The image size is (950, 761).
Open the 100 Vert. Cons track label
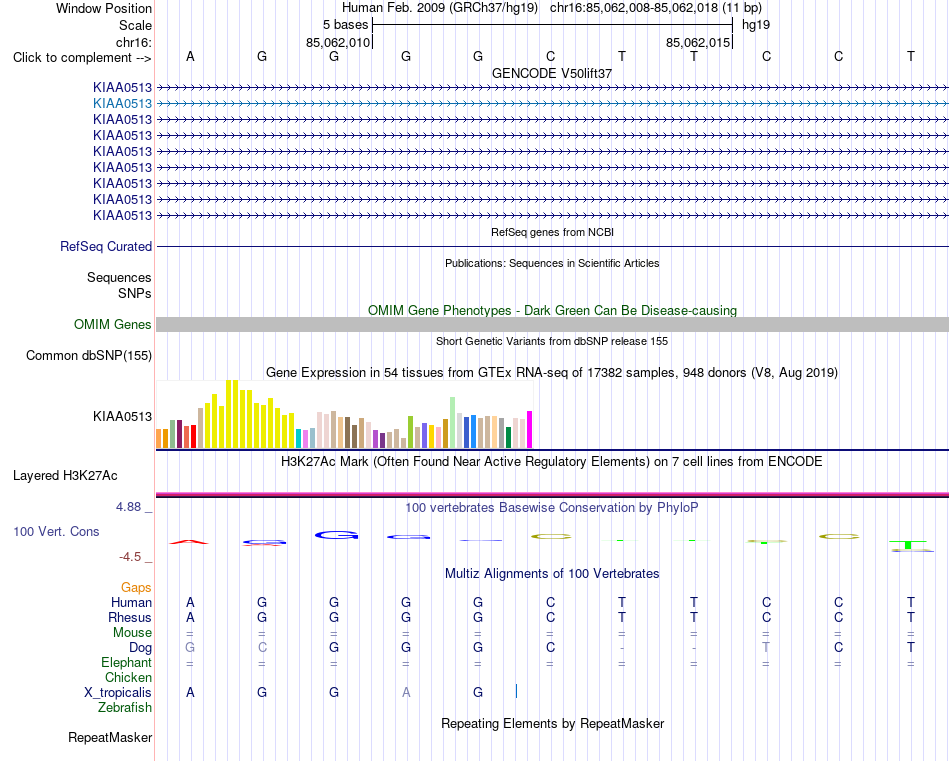coord(56,531)
